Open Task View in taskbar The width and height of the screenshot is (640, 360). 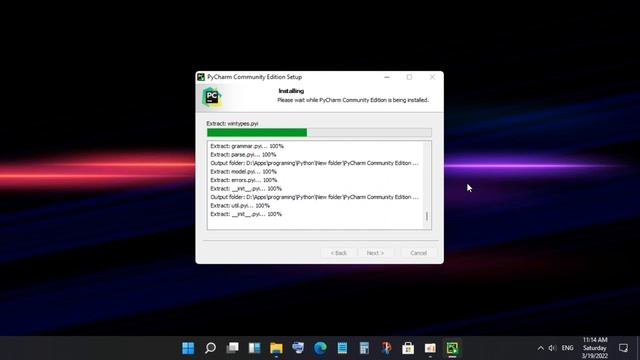pos(232,348)
